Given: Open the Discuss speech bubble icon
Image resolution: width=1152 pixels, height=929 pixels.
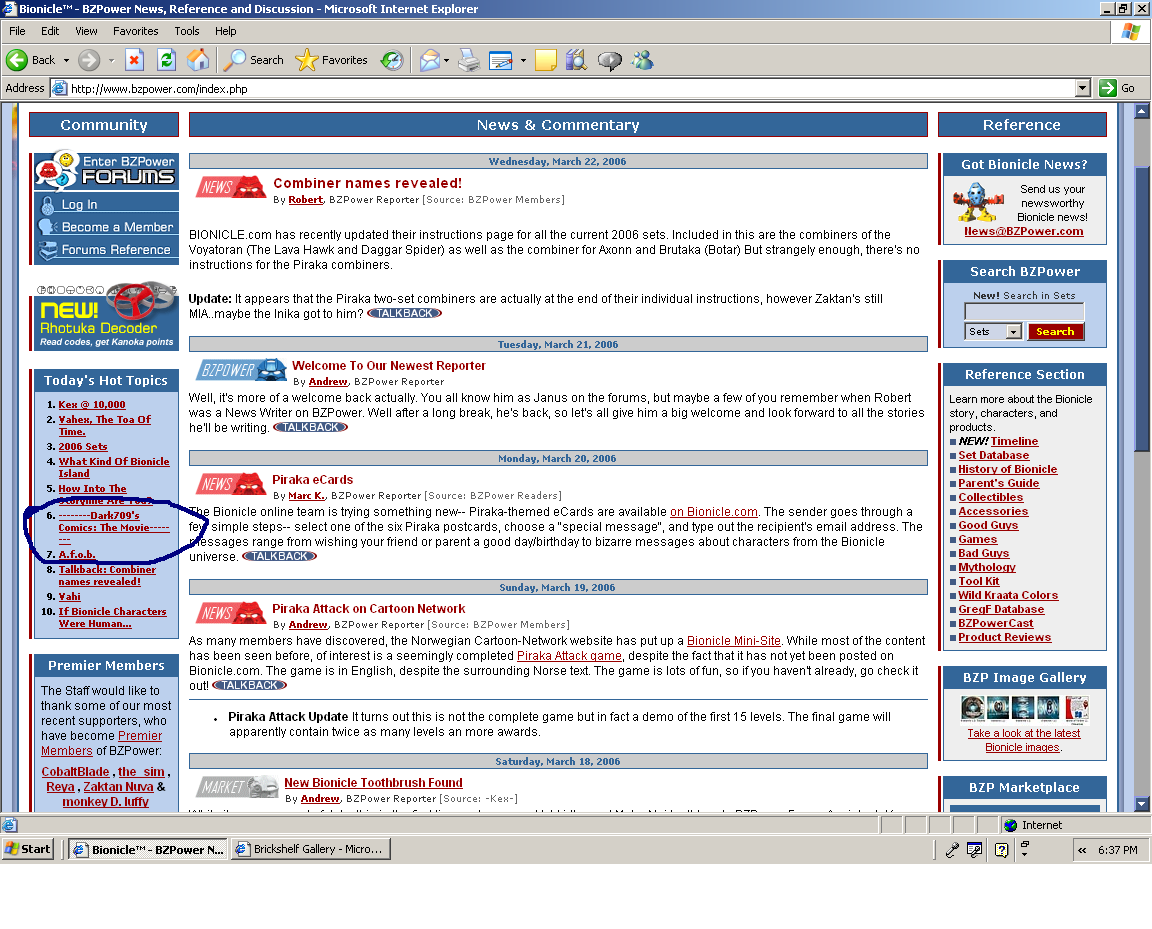Looking at the screenshot, I should (609, 60).
